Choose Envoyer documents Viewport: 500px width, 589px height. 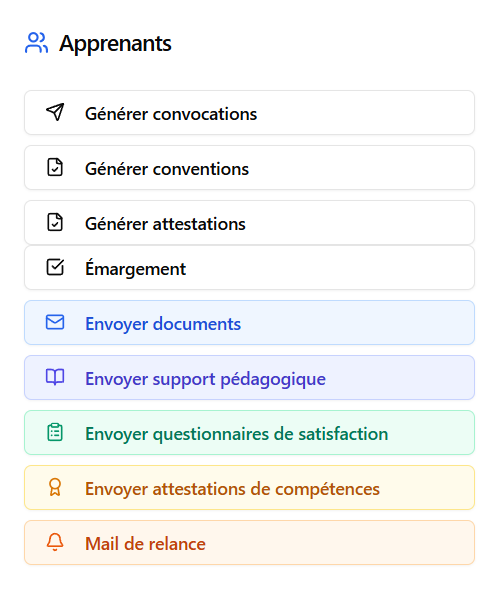coord(249,322)
